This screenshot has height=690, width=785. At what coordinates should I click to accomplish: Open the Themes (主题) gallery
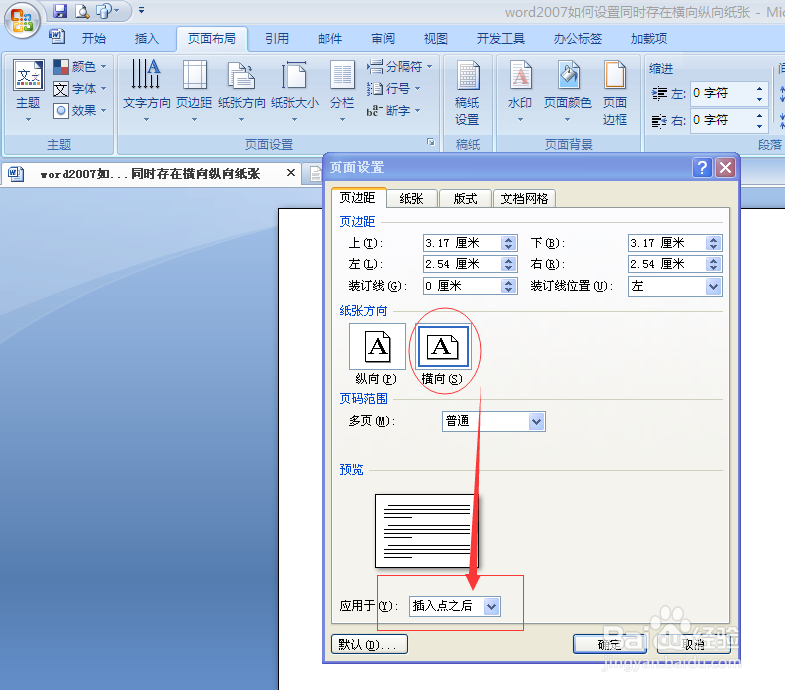coord(28,91)
